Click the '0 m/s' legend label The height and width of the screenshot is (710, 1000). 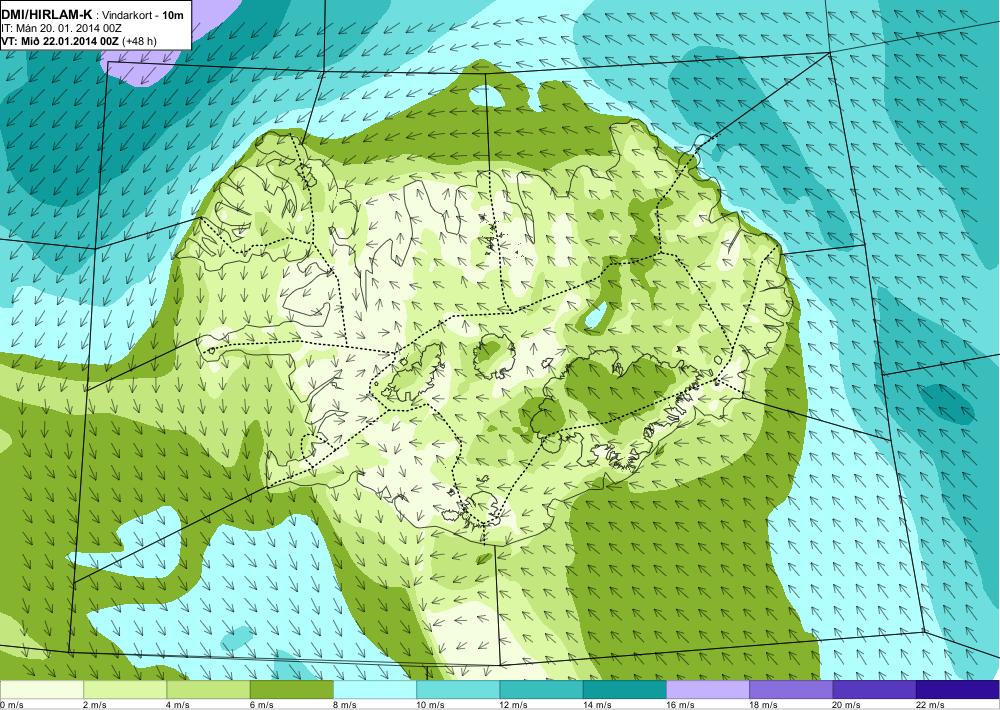click(x=11, y=705)
